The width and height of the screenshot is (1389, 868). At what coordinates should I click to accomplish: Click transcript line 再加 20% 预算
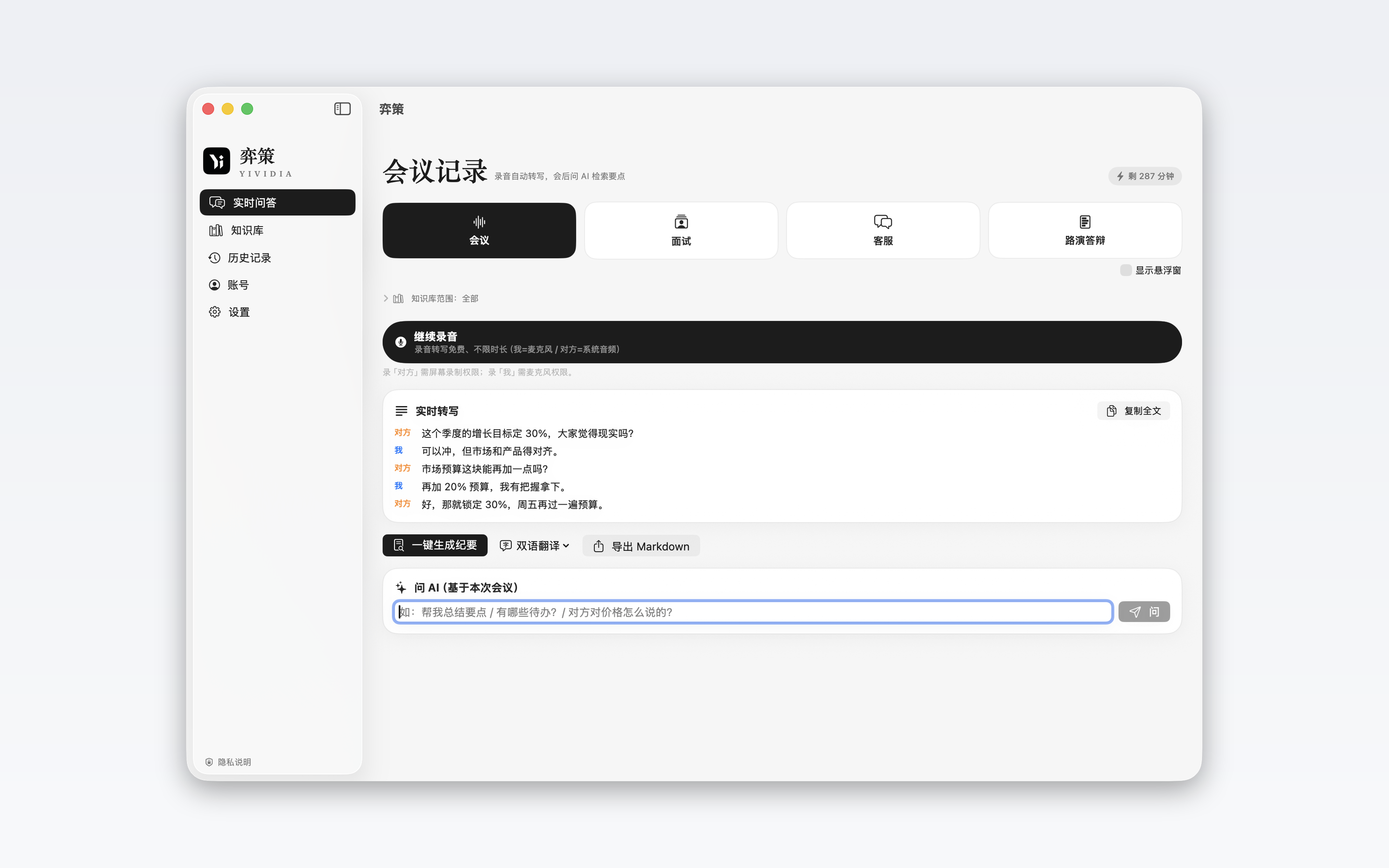[x=496, y=487]
